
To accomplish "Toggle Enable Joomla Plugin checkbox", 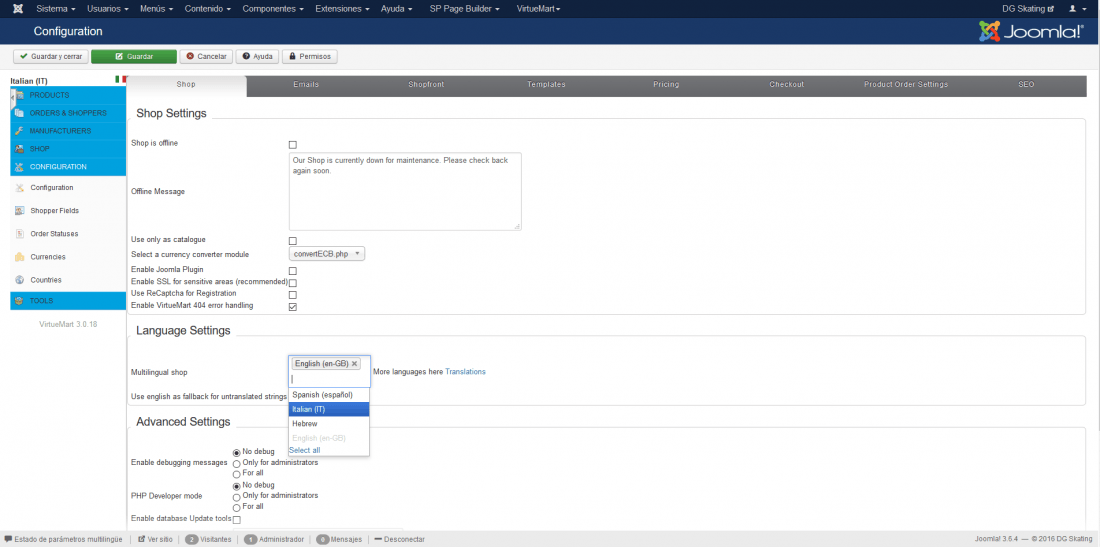I will [x=293, y=271].
